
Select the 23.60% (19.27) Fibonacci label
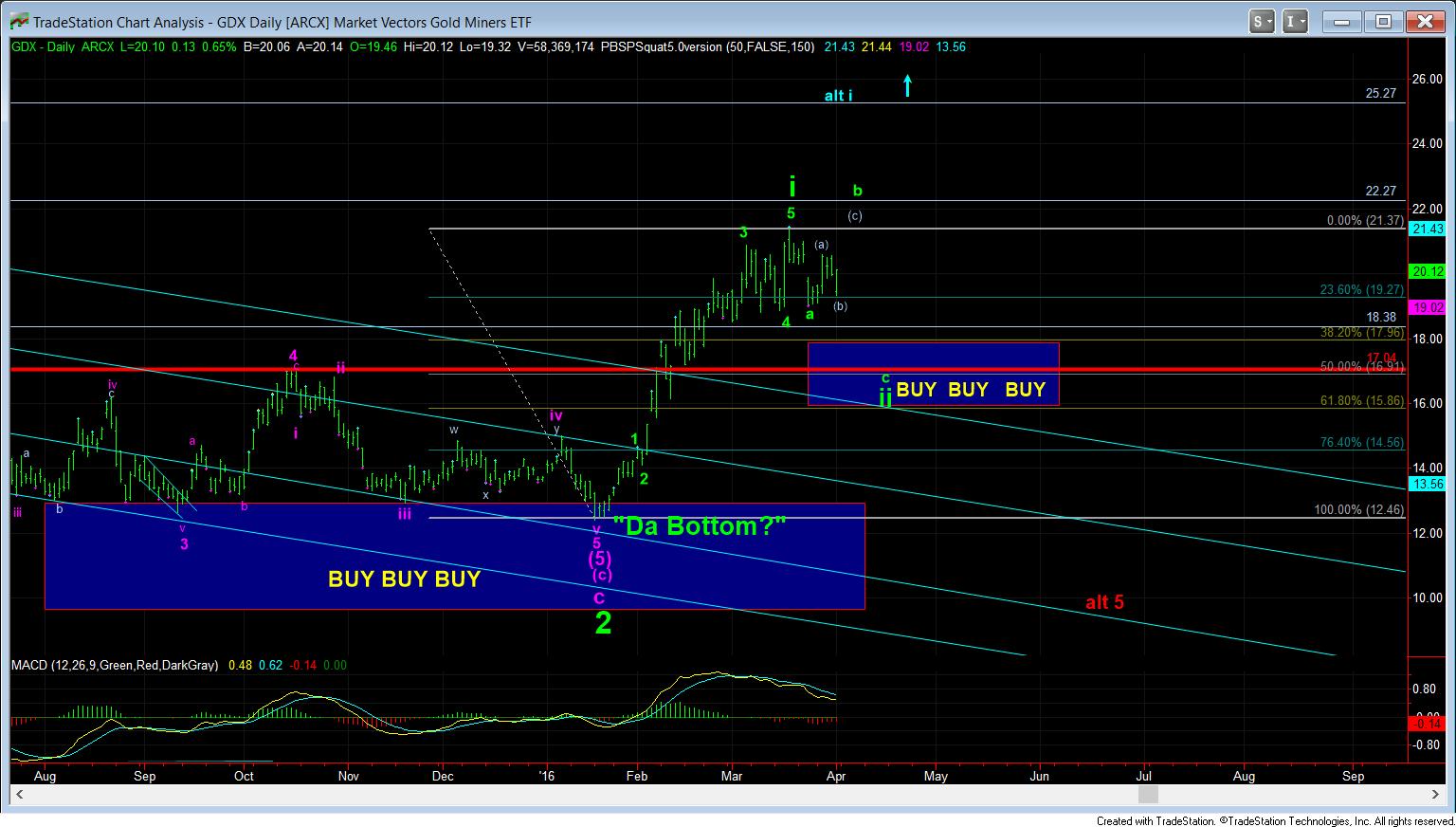click(x=1362, y=290)
